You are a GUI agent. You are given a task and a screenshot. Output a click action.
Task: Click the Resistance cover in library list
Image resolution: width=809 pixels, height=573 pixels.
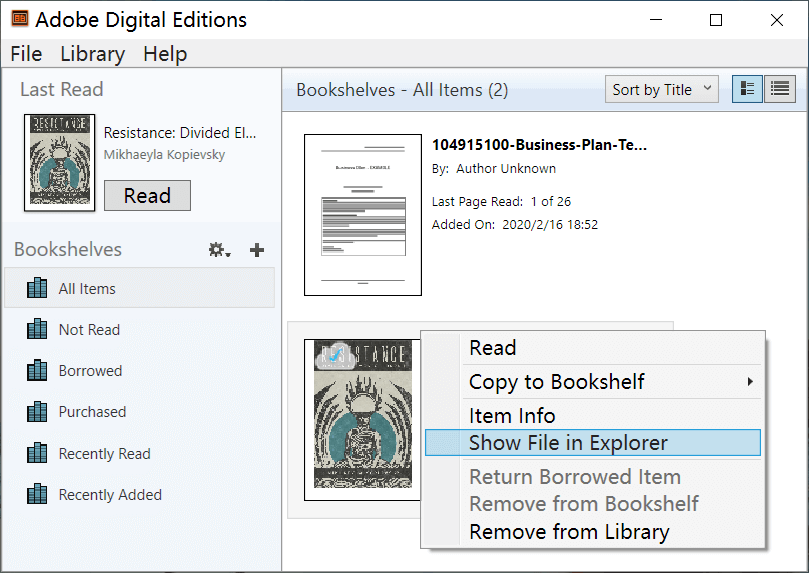point(362,419)
